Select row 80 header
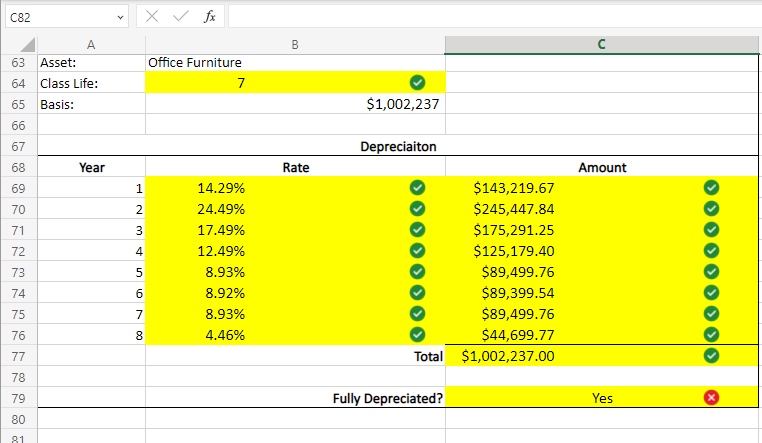762x443 pixels. [18, 419]
